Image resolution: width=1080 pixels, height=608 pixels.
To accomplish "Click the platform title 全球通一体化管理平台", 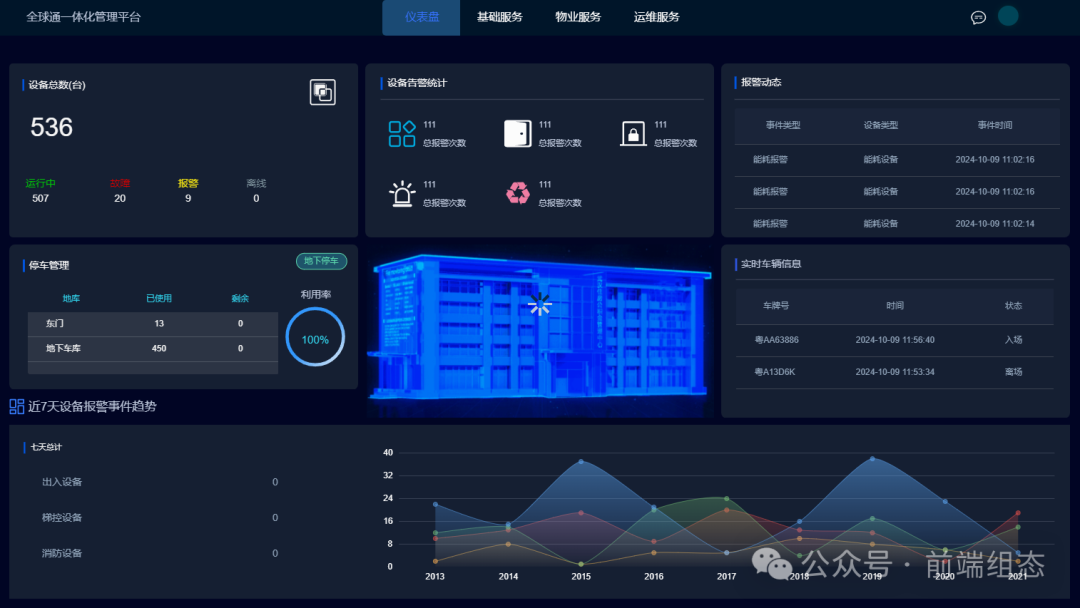I will coord(83,17).
